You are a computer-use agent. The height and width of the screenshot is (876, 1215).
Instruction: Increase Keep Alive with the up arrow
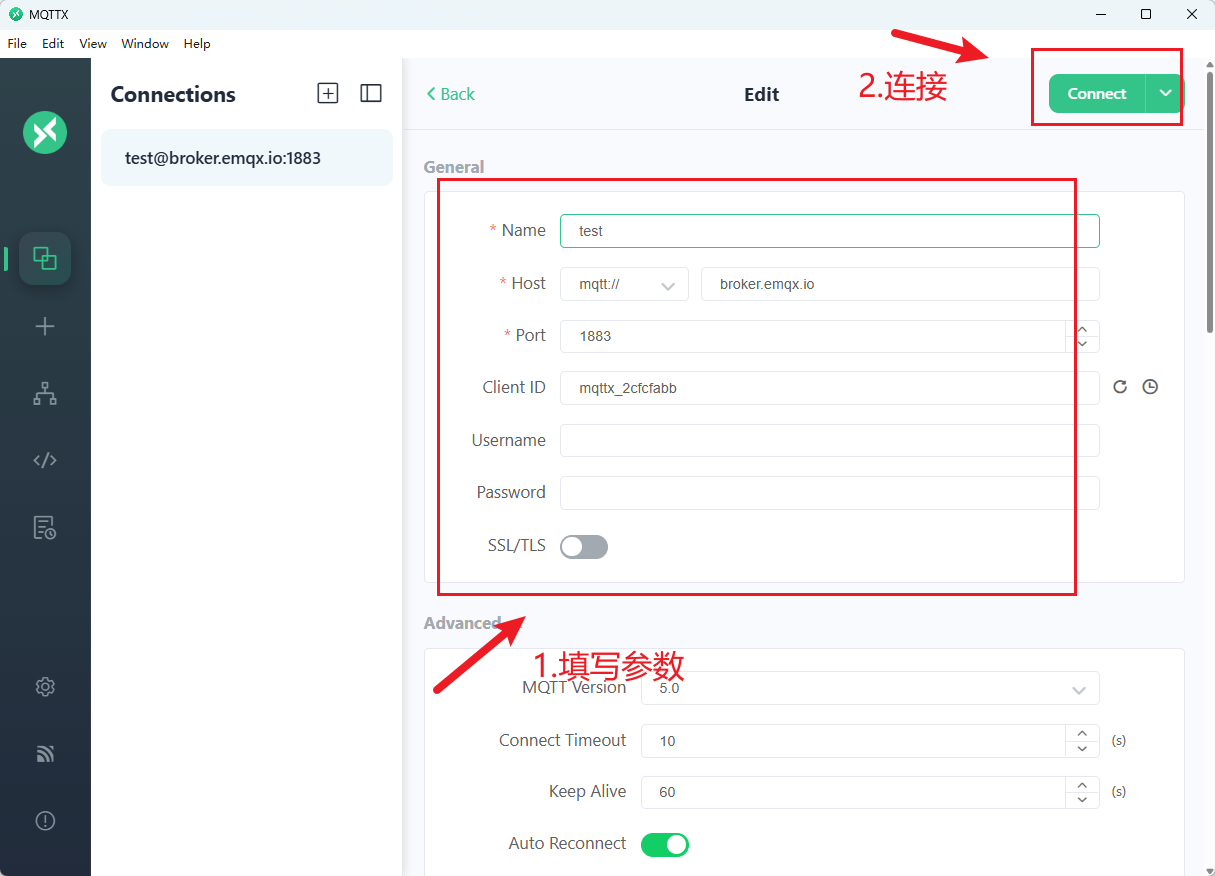click(1083, 785)
